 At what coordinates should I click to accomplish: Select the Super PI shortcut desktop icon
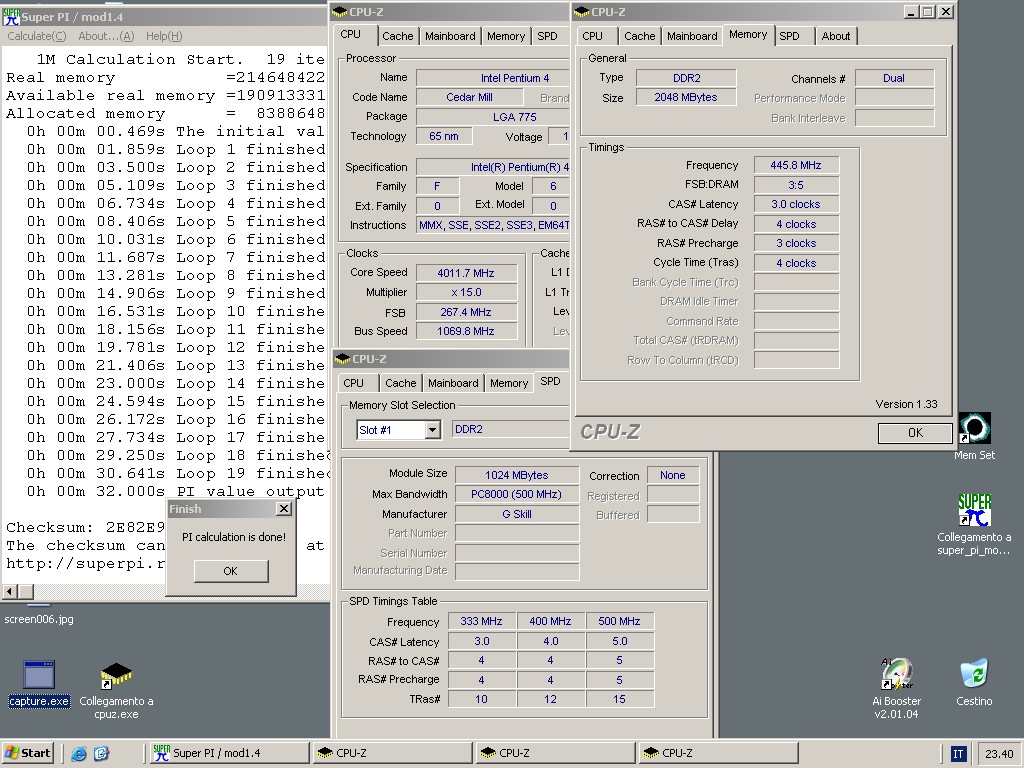[x=974, y=524]
